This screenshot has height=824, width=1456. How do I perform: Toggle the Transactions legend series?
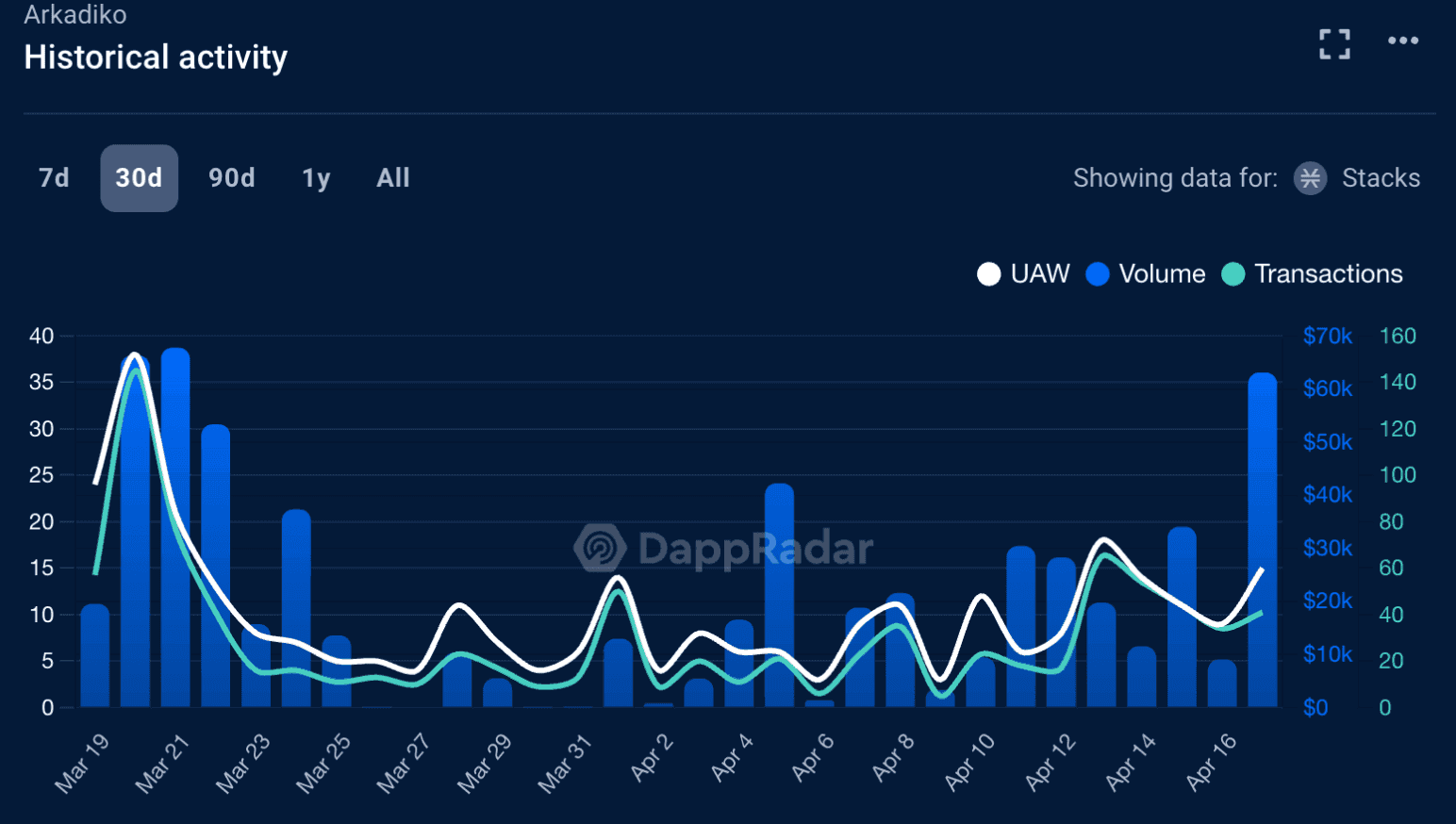pos(1312,274)
